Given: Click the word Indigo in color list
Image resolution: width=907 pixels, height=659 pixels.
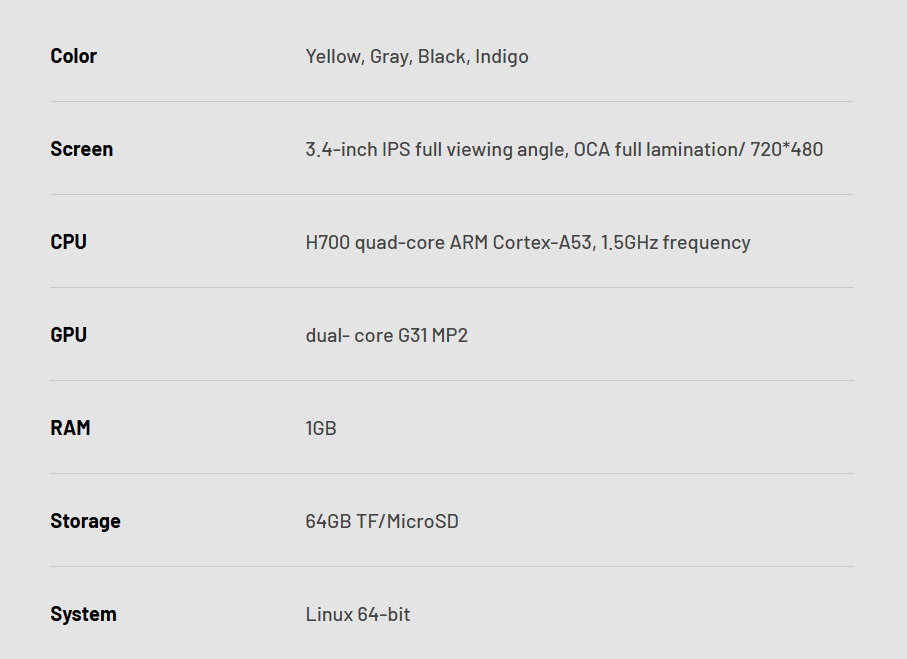Looking at the screenshot, I should 502,57.
